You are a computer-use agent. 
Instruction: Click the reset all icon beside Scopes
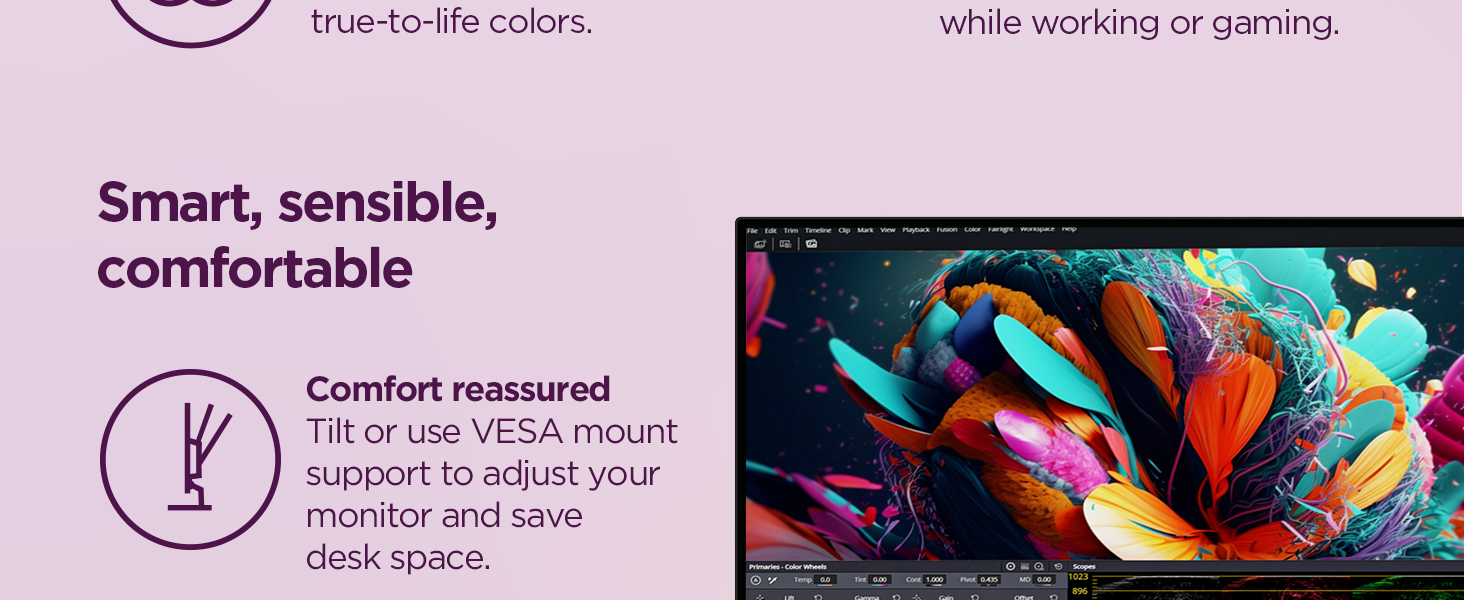pos(1058,567)
